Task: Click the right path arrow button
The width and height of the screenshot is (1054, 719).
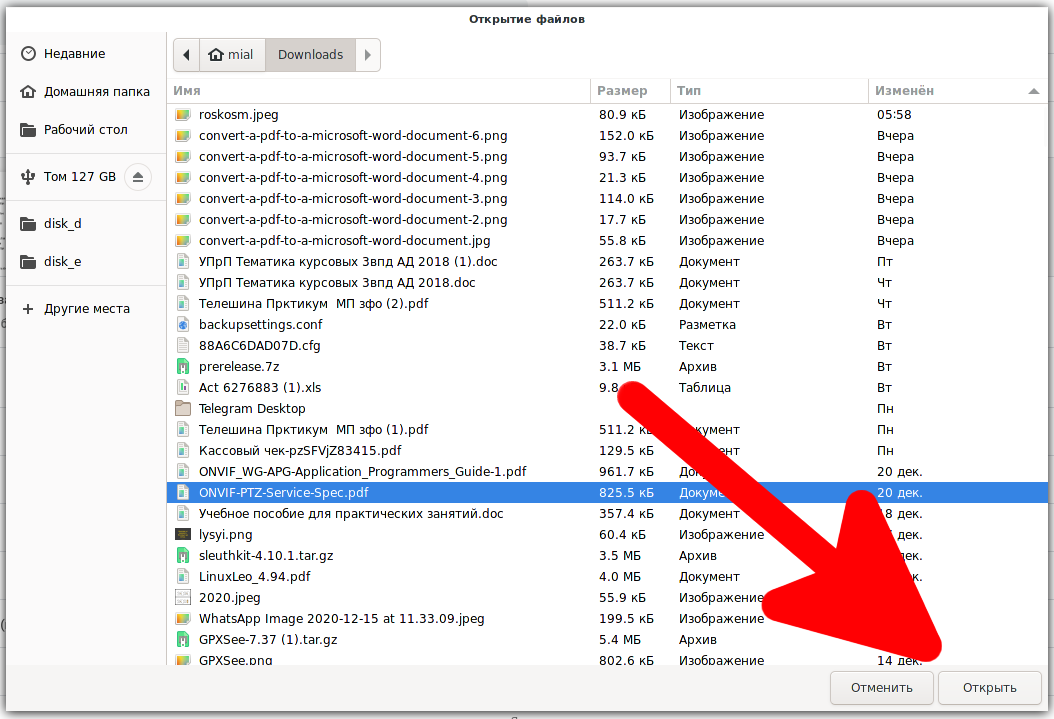Action: (368, 55)
